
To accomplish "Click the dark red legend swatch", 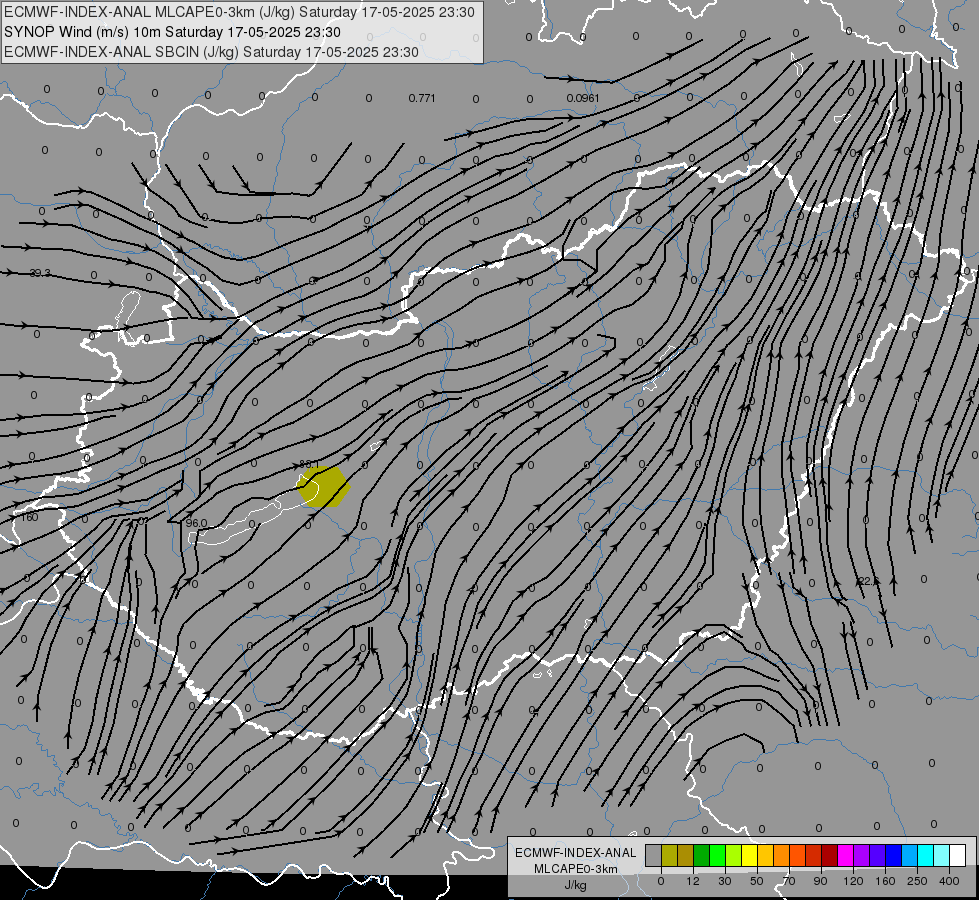I will coord(830,856).
